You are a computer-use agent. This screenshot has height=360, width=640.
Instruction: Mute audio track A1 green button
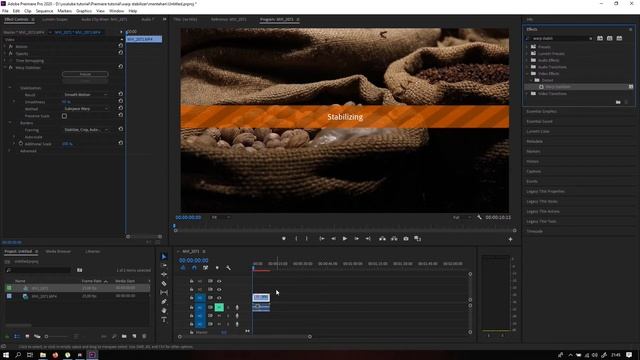(x=219, y=307)
